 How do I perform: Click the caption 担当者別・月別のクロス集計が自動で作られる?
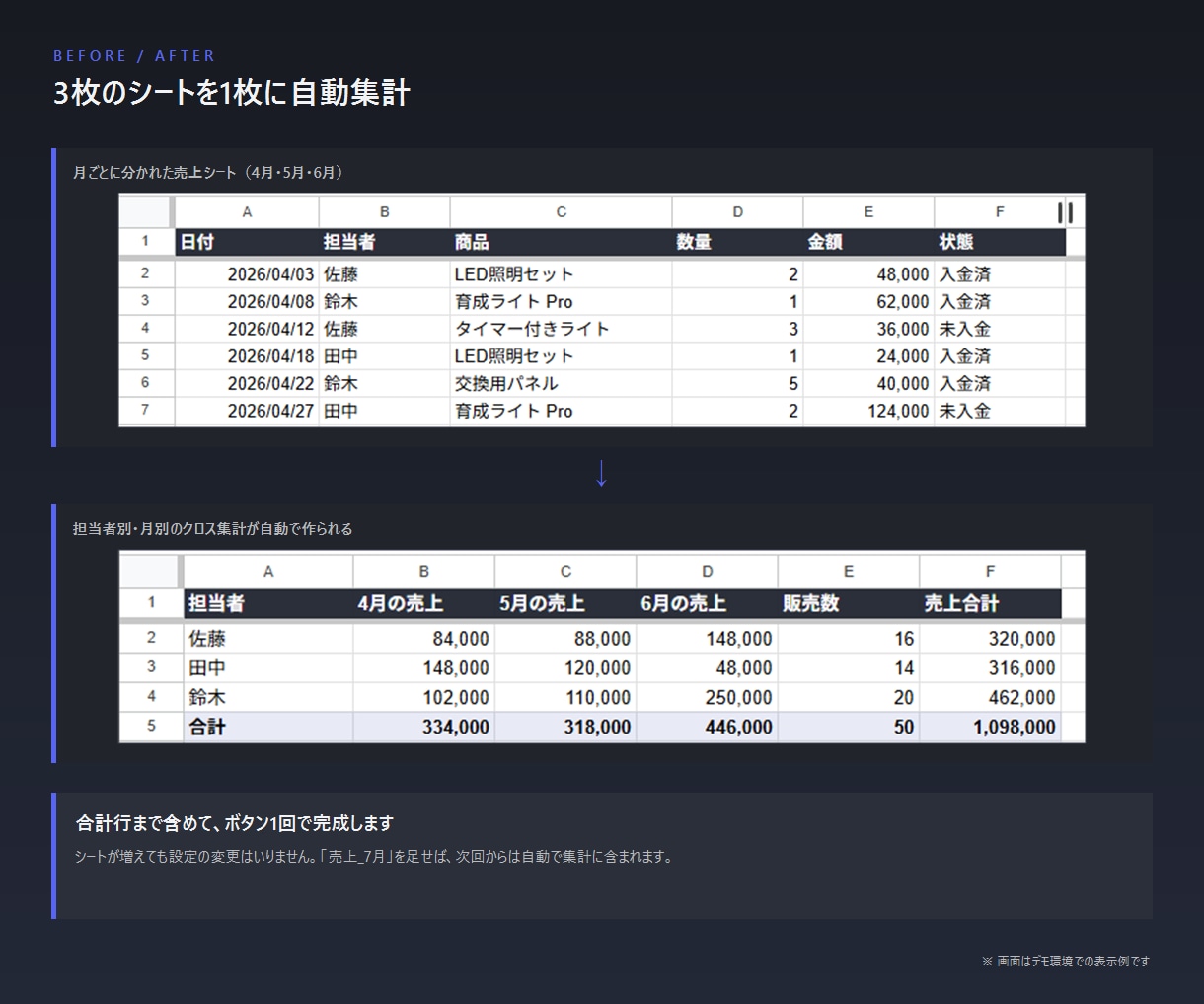pos(212,529)
